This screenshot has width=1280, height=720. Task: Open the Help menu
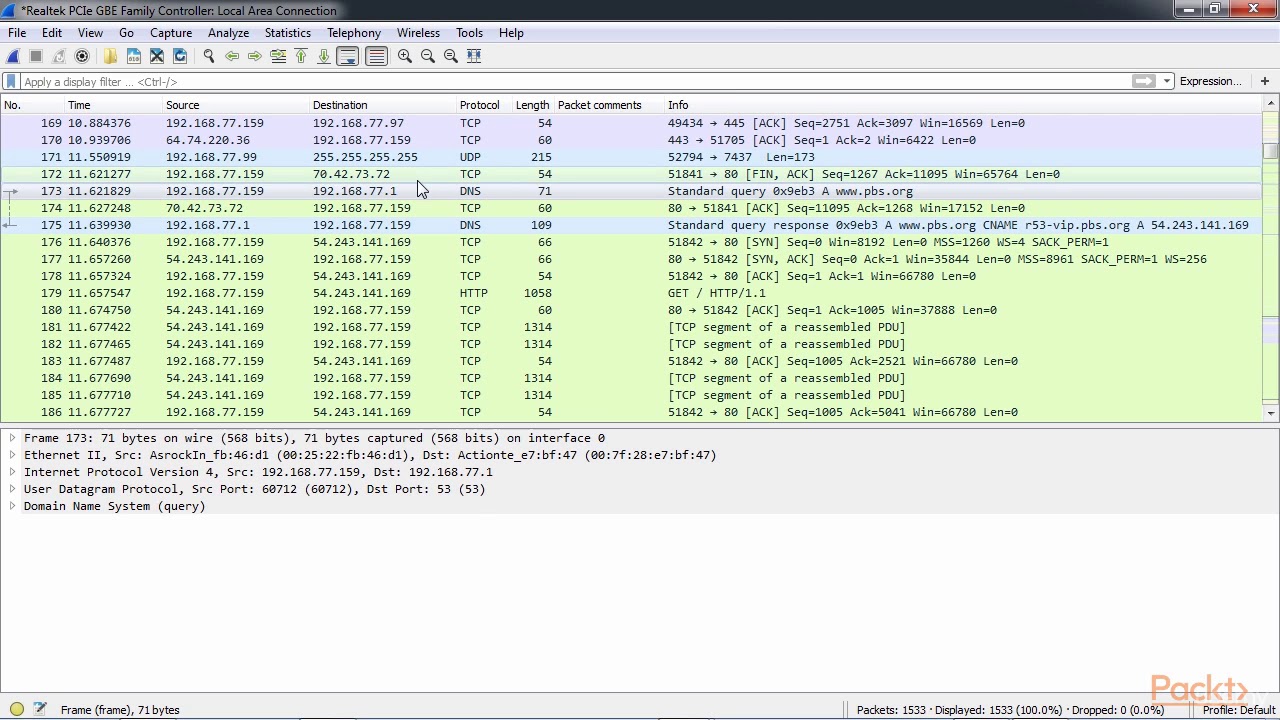[511, 33]
